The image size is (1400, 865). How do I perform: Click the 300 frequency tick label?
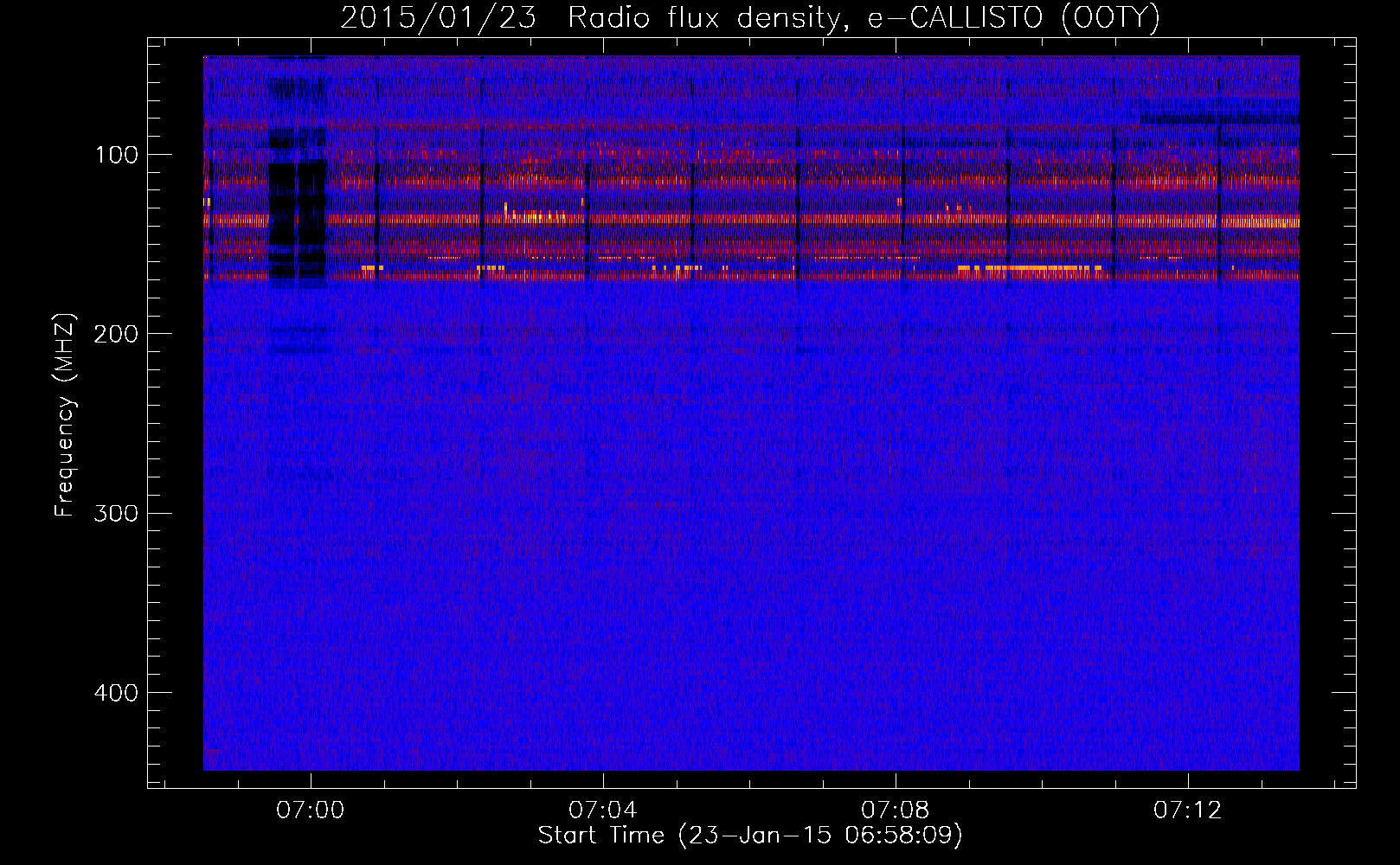pos(118,513)
